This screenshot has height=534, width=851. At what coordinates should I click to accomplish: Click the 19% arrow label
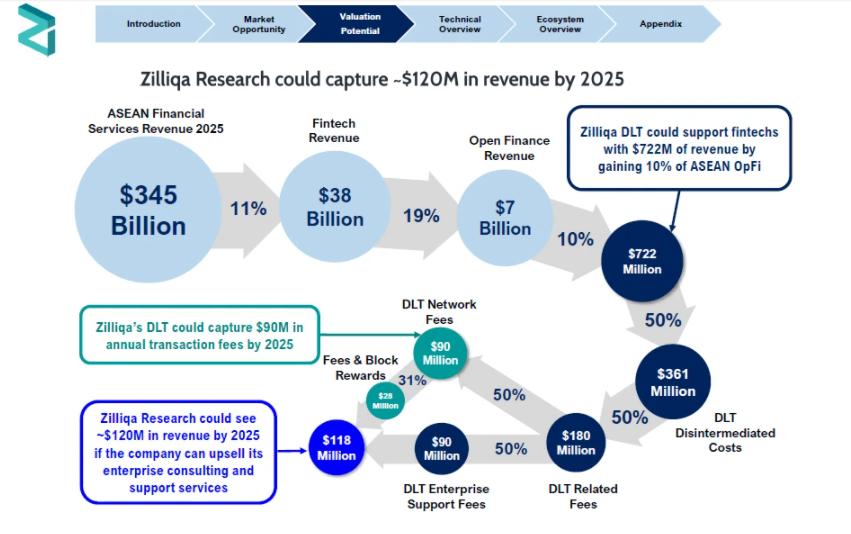[421, 216]
